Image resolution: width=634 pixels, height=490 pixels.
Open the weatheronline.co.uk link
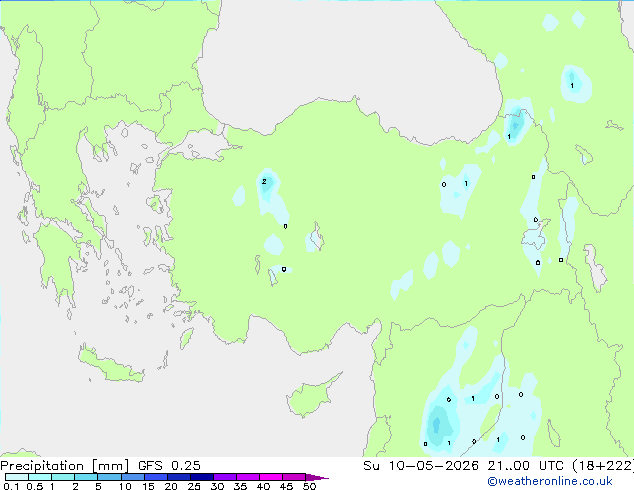click(x=550, y=481)
